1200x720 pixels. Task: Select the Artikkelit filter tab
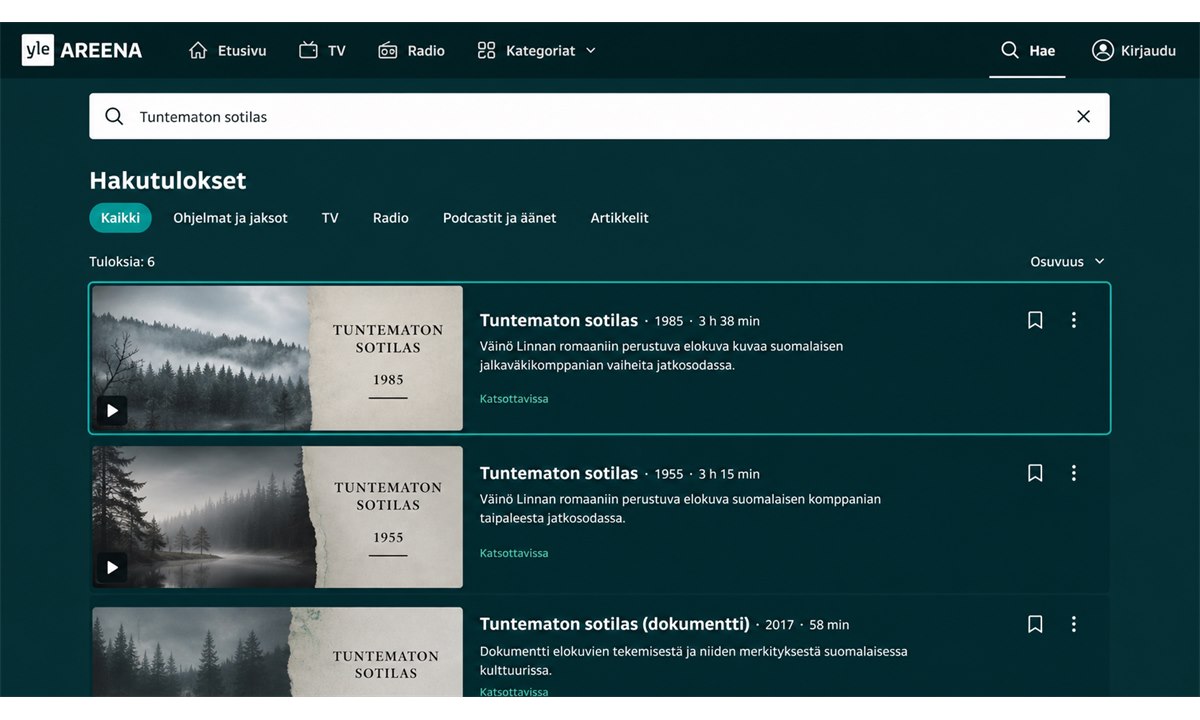(x=619, y=218)
